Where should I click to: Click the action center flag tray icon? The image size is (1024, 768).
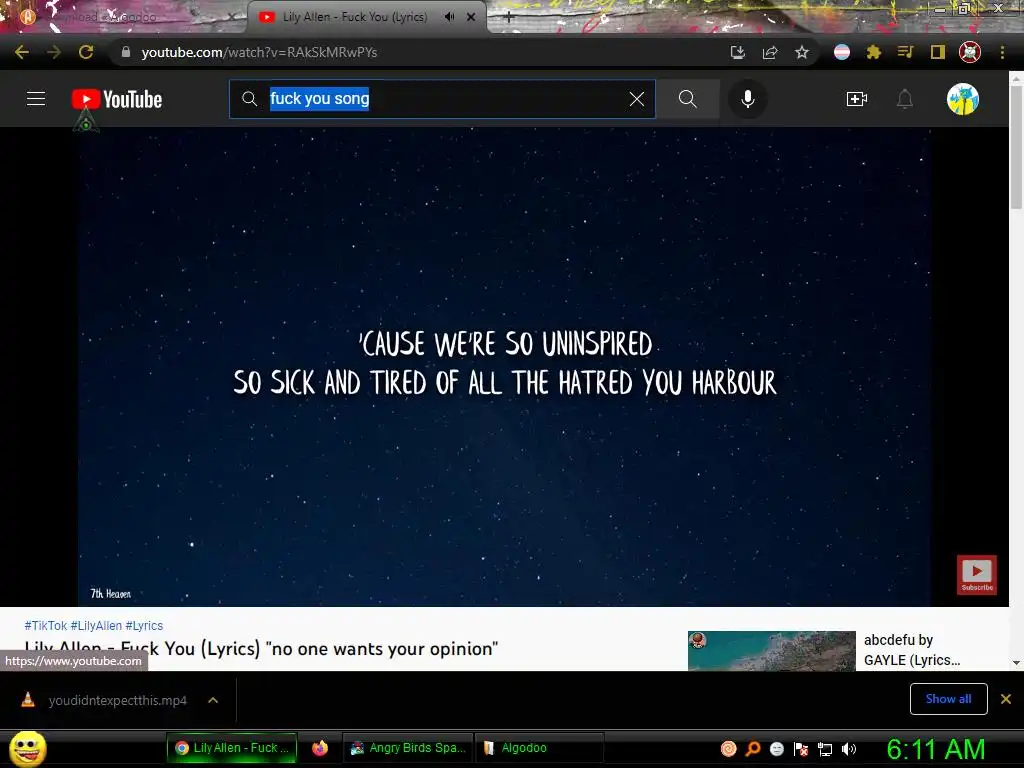(801, 748)
